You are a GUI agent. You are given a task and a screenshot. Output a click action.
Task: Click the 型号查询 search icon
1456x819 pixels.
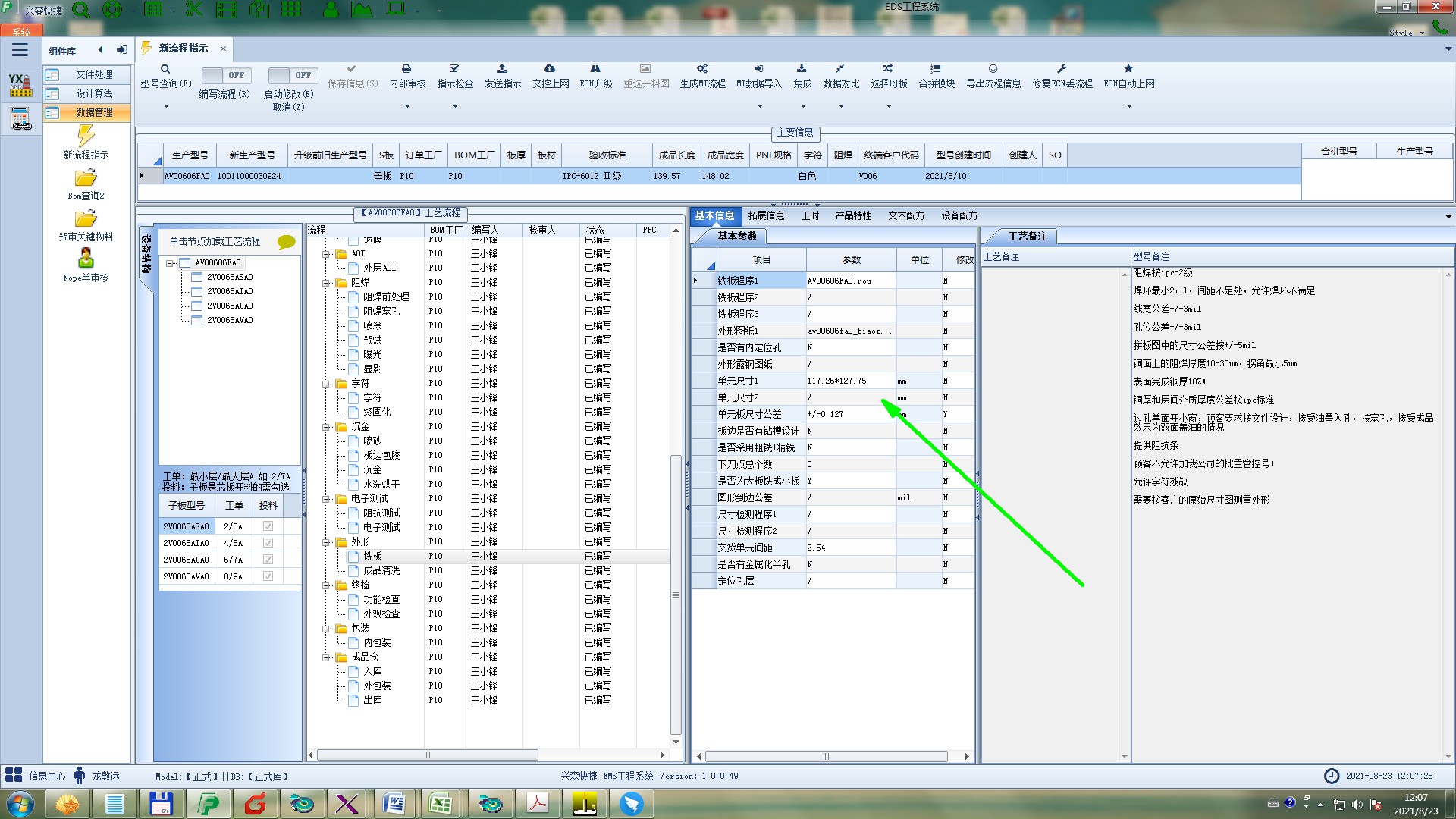click(x=165, y=69)
